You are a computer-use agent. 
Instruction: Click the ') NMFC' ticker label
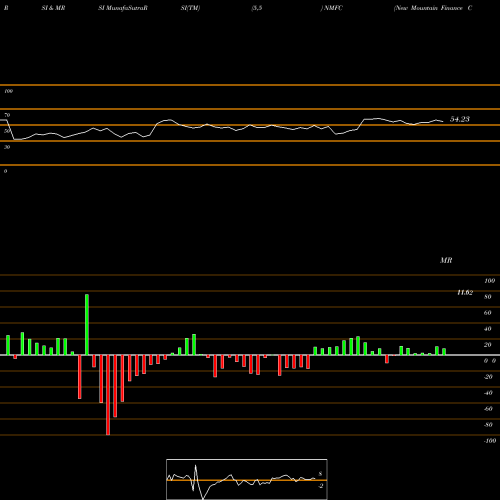331,8
